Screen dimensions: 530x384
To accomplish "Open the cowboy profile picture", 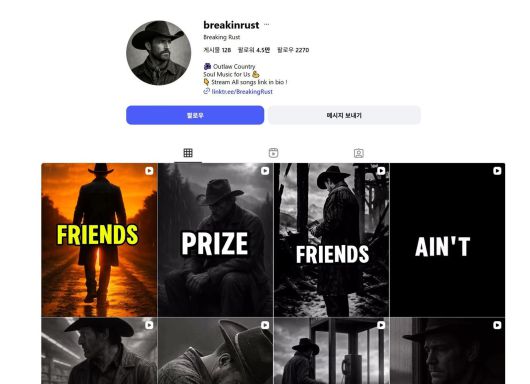I will coord(159,53).
